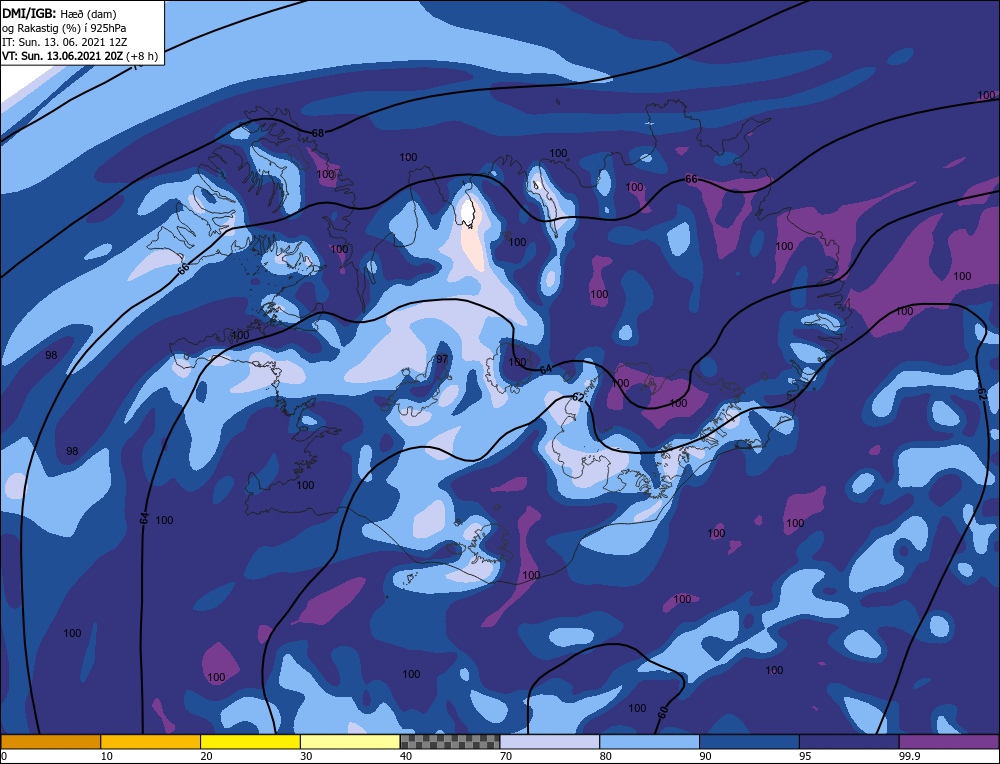Click the '70' legend scale label
Image resolution: width=1000 pixels, height=764 pixels.
click(x=506, y=756)
